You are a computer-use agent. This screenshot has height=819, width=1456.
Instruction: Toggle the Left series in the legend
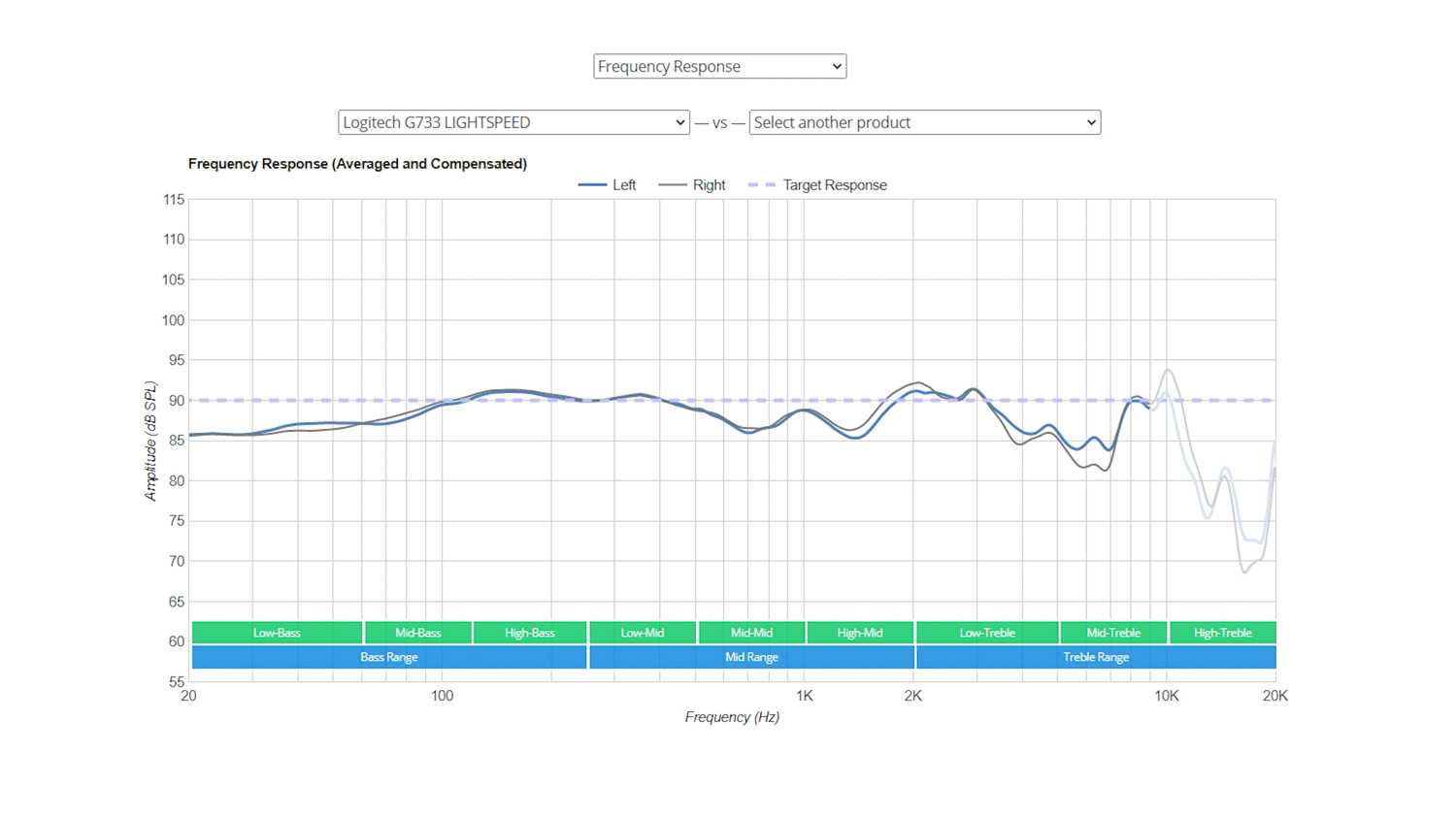609,185
